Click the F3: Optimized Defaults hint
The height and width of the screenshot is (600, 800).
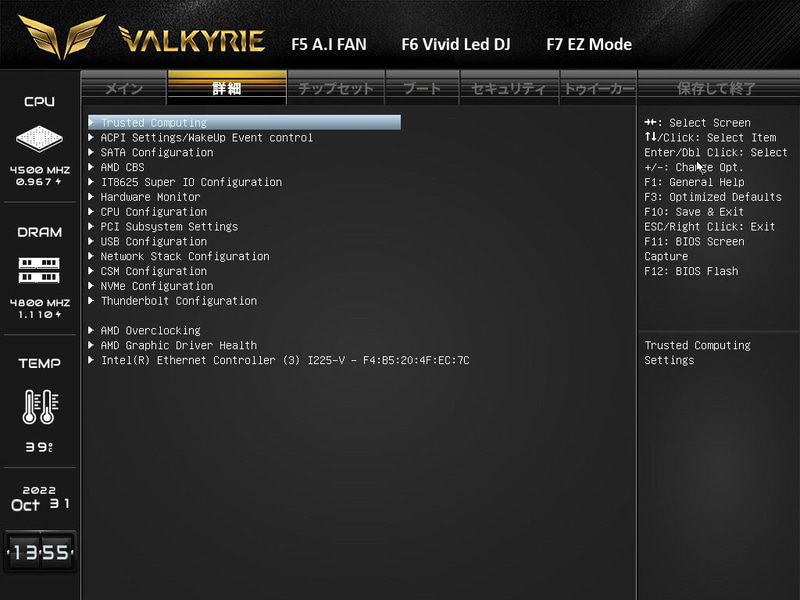(x=713, y=197)
